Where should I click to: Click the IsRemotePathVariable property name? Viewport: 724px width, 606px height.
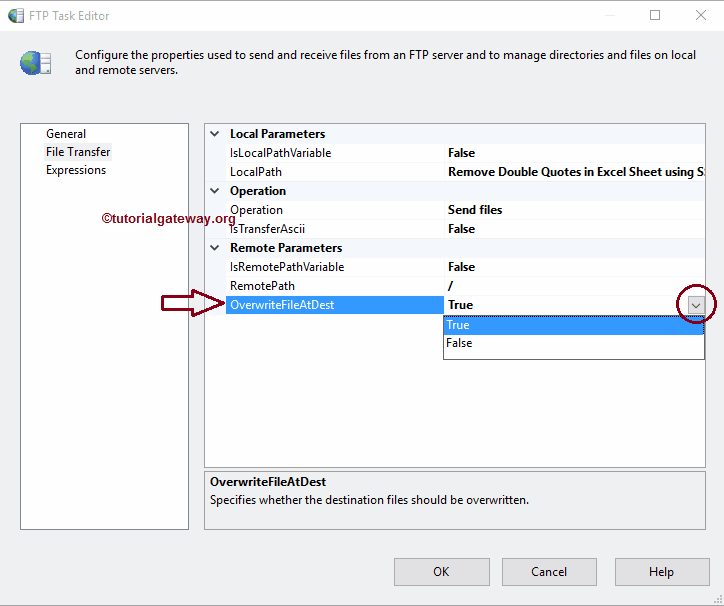click(x=287, y=267)
